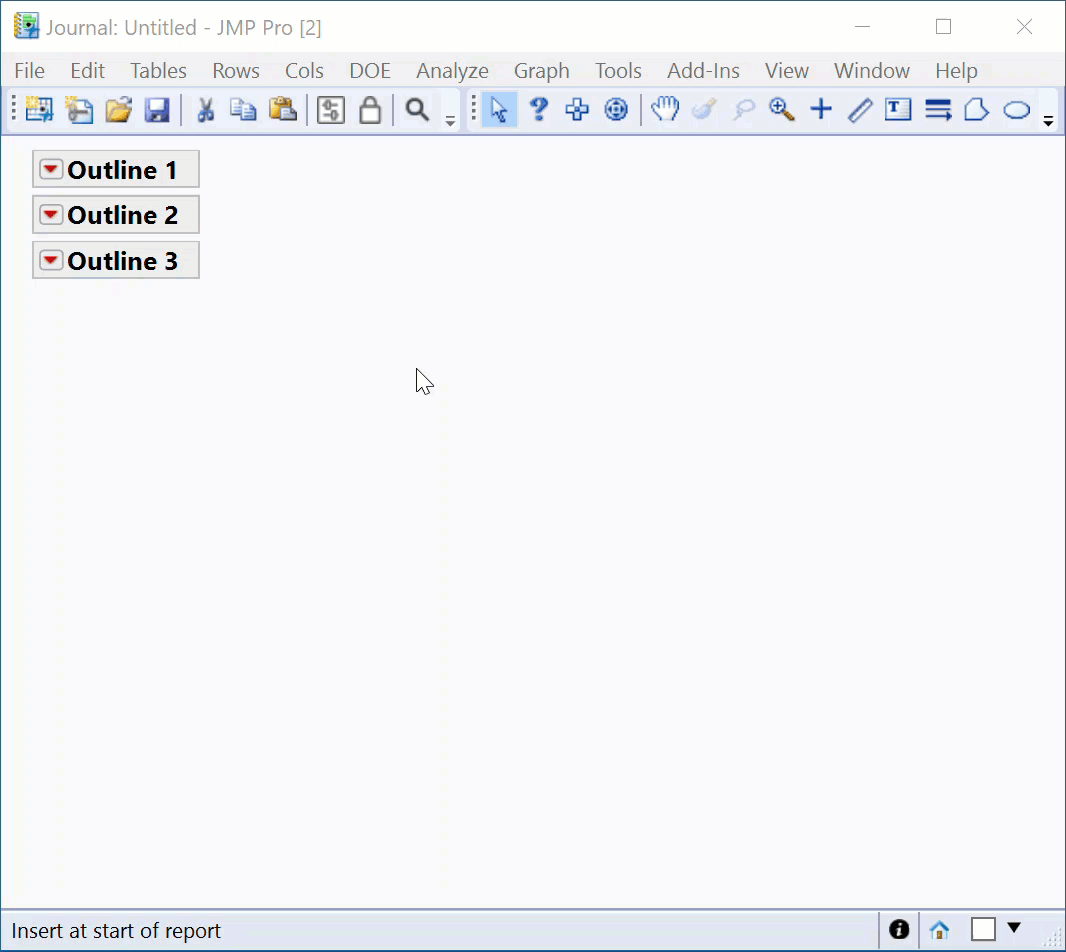Screen dimensions: 1066x952
Task: Click the Save journal toolbar icon
Action: tap(157, 109)
